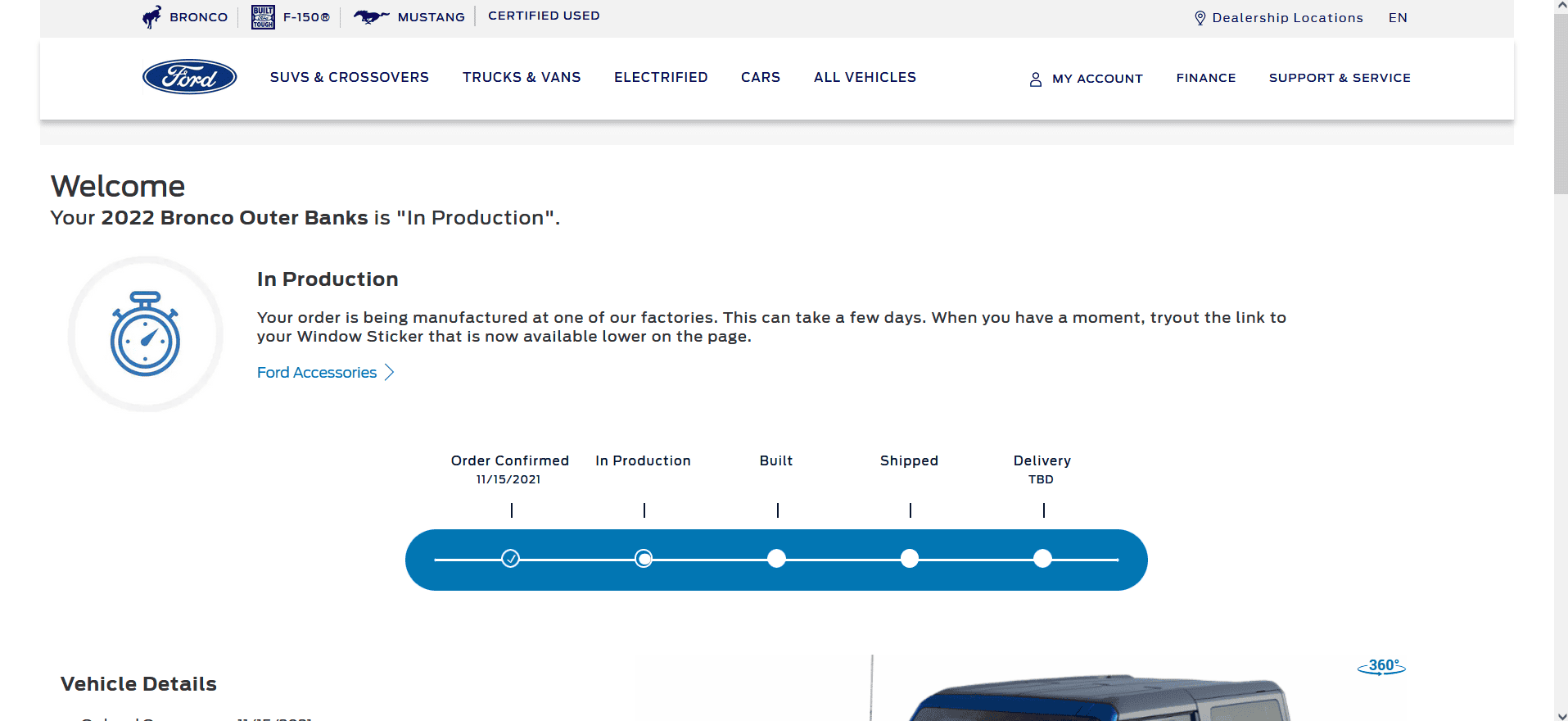The height and width of the screenshot is (721, 1568).
Task: Click the page vertical scrollbar thumb
Action: point(1561,104)
